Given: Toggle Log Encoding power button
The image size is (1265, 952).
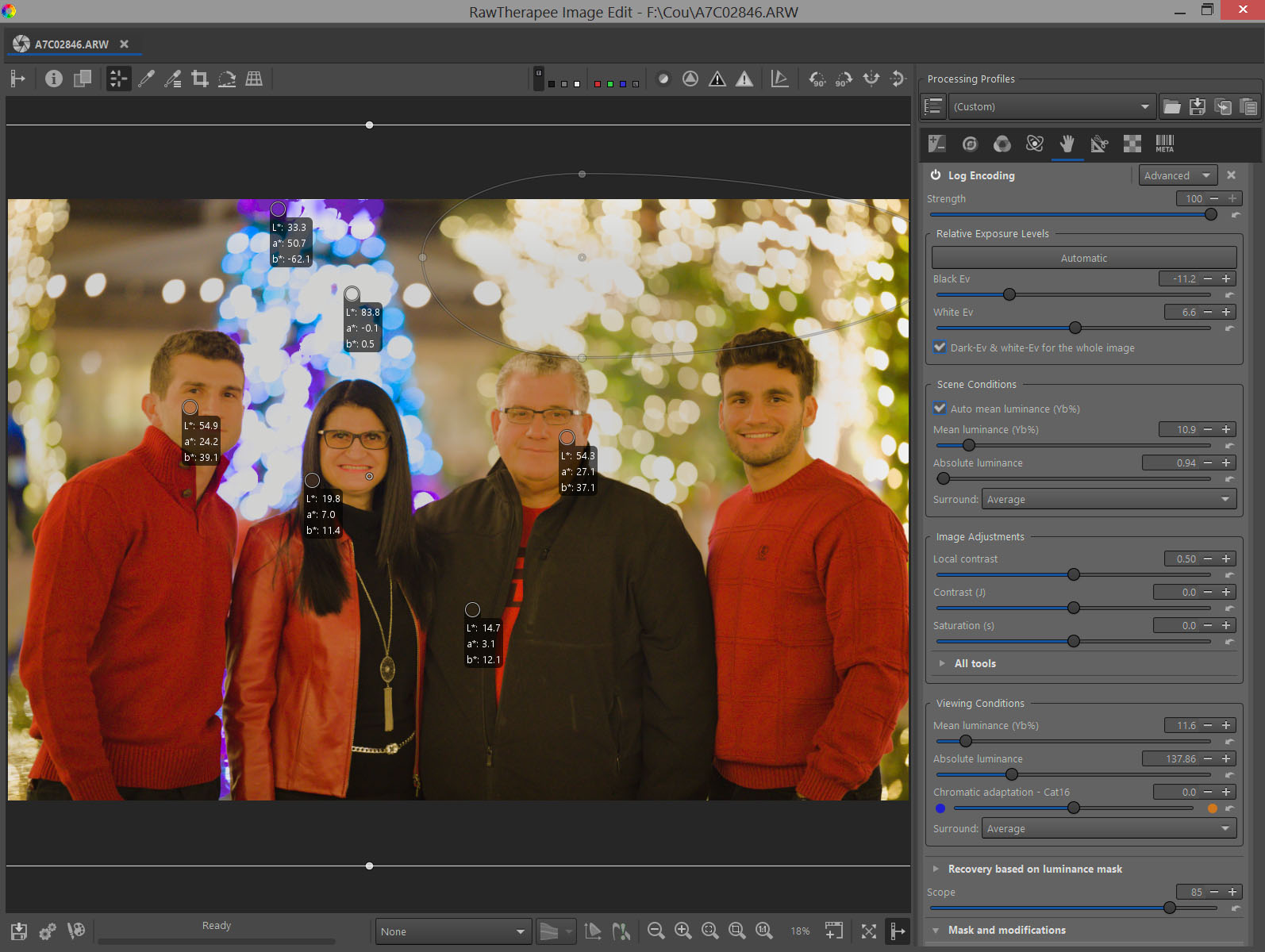Looking at the screenshot, I should coord(936,175).
